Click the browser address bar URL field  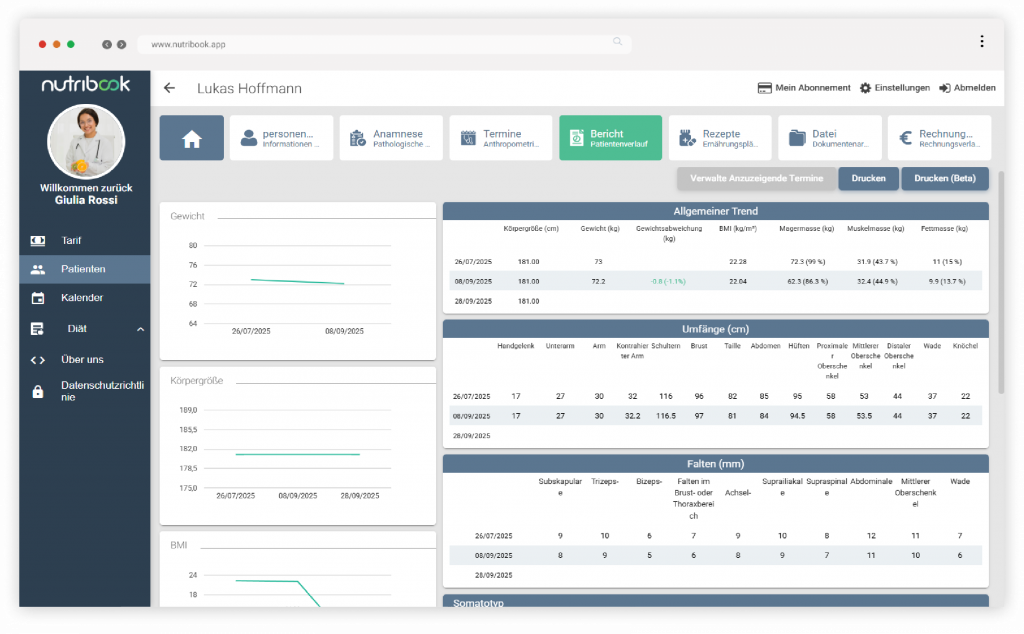point(380,44)
